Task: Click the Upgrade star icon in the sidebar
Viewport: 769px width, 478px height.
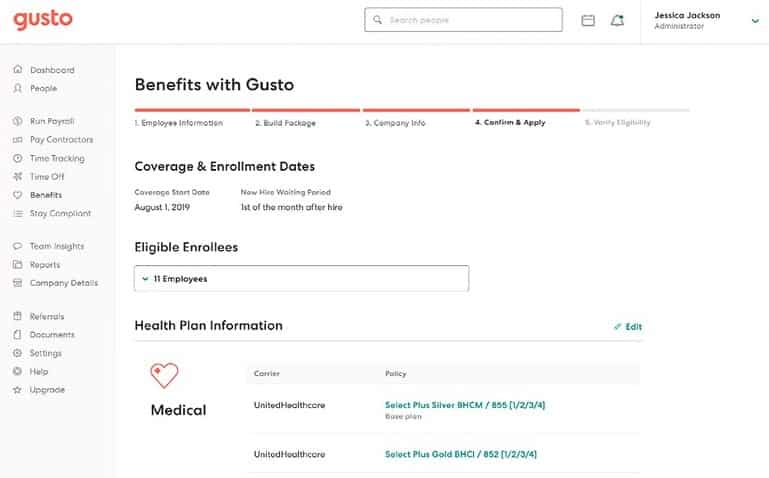Action: click(x=18, y=389)
